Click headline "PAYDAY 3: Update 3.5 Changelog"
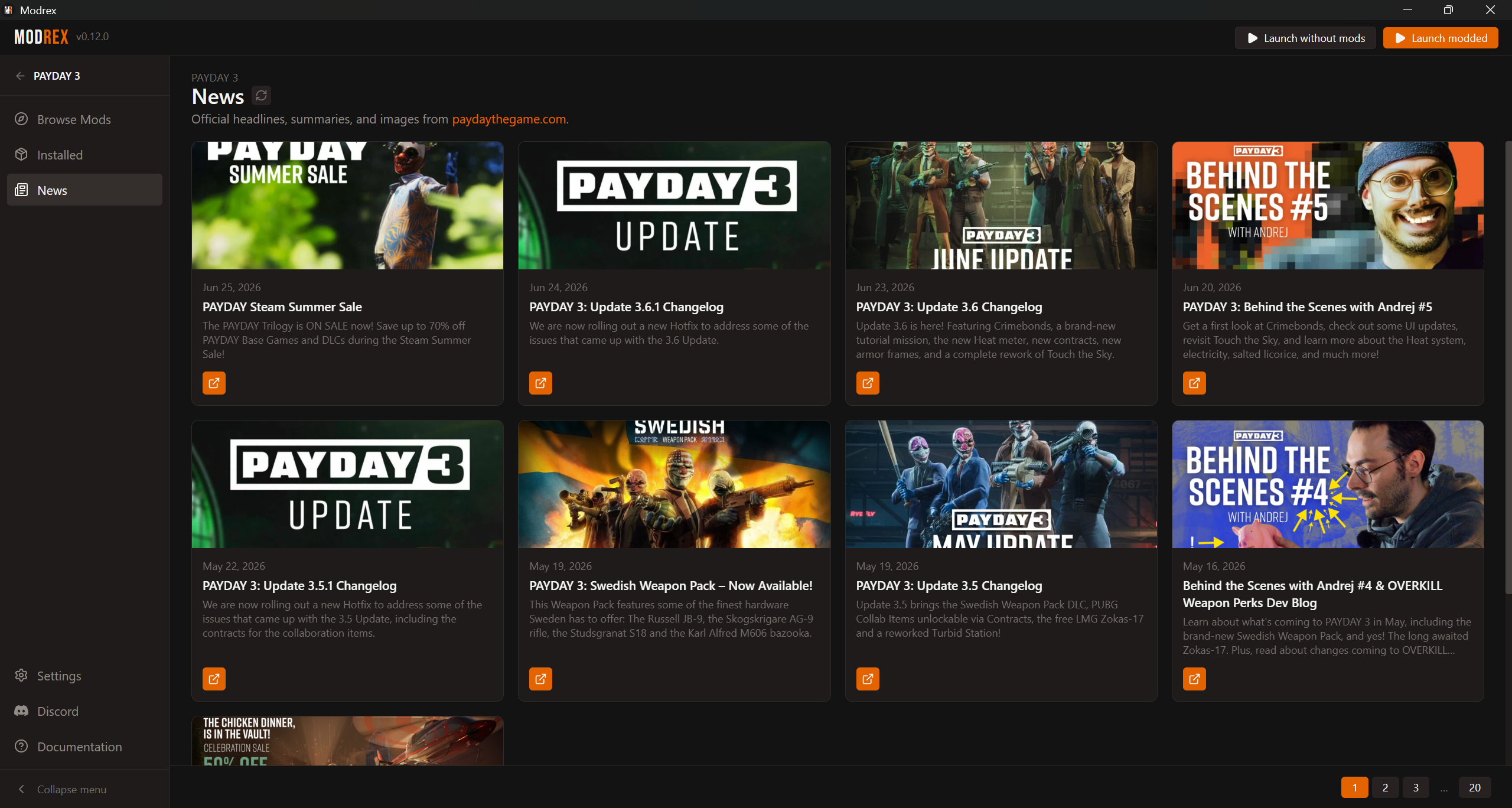 pyautogui.click(x=949, y=586)
